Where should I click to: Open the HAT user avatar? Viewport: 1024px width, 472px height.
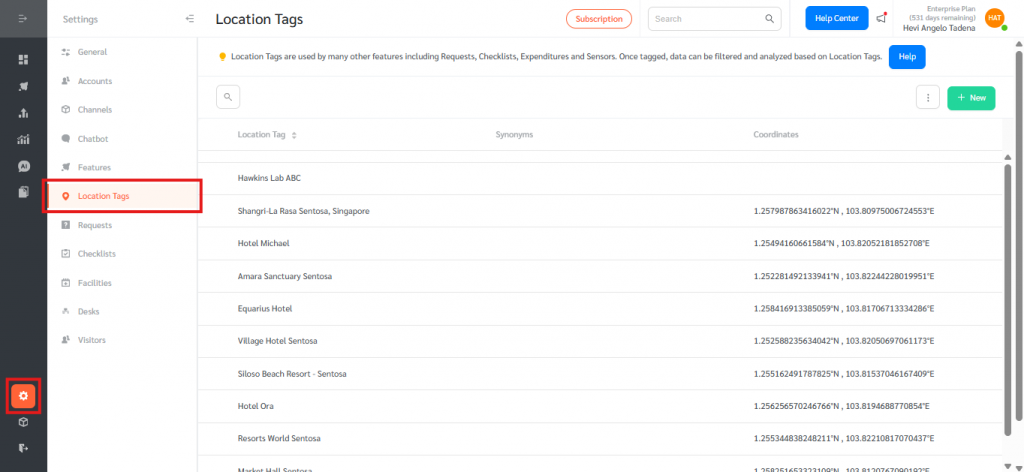coord(994,18)
